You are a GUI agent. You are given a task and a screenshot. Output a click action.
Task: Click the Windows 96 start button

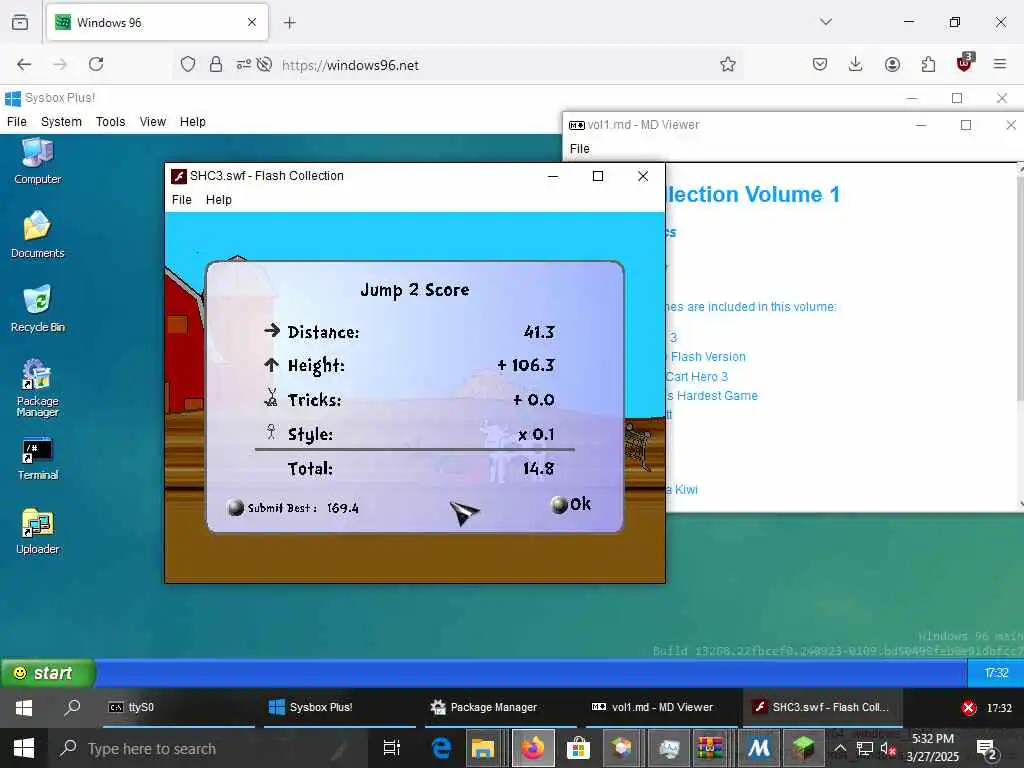click(x=48, y=673)
